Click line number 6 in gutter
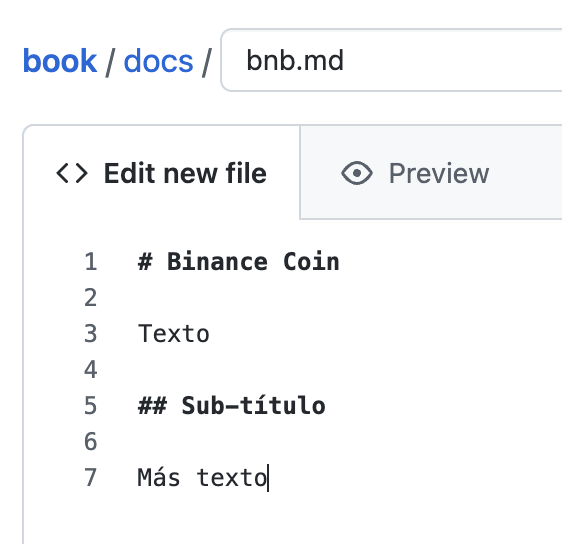562x544 pixels. click(x=90, y=442)
